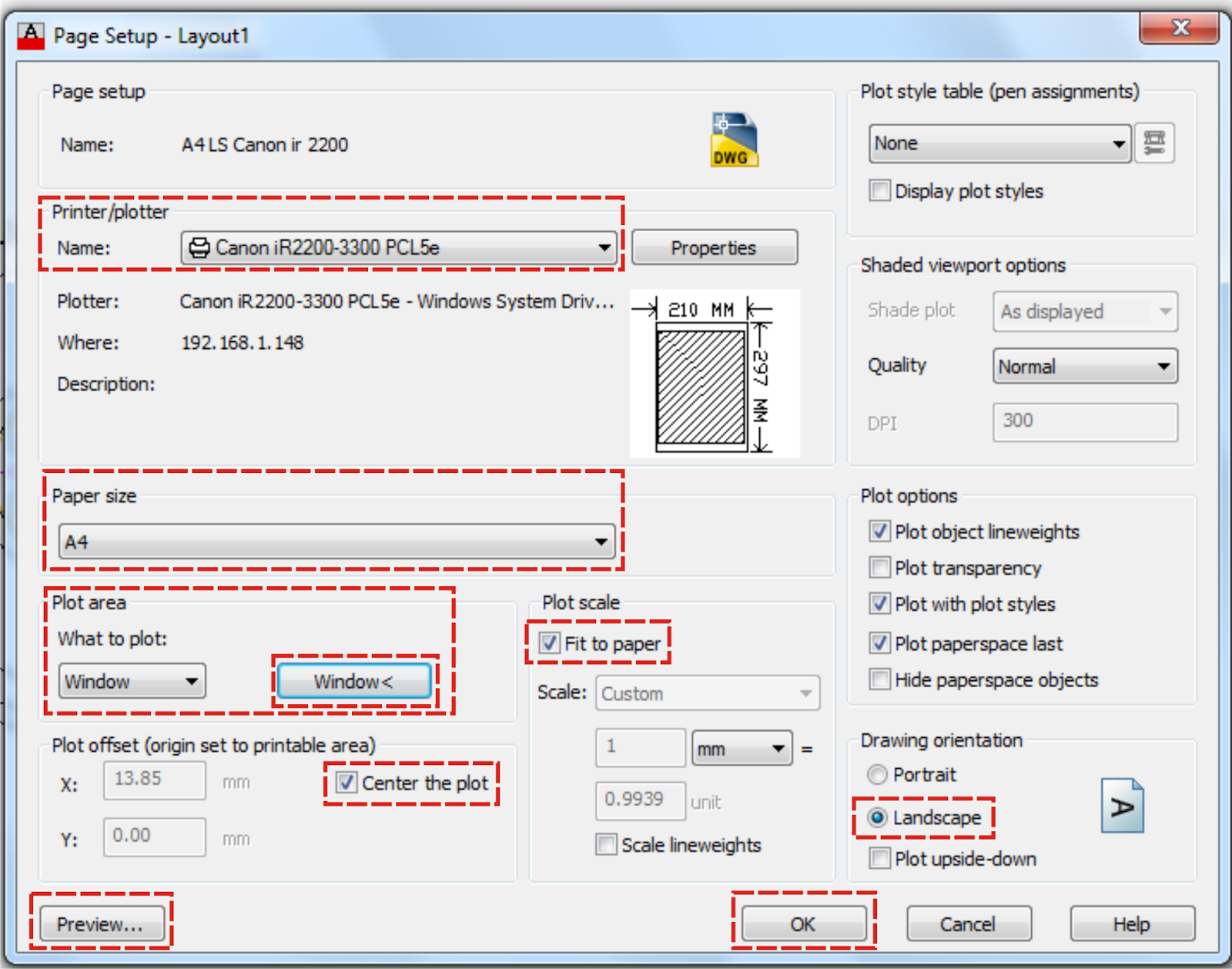The image size is (1232, 969).
Task: Confirm with the OK button
Action: tap(803, 924)
